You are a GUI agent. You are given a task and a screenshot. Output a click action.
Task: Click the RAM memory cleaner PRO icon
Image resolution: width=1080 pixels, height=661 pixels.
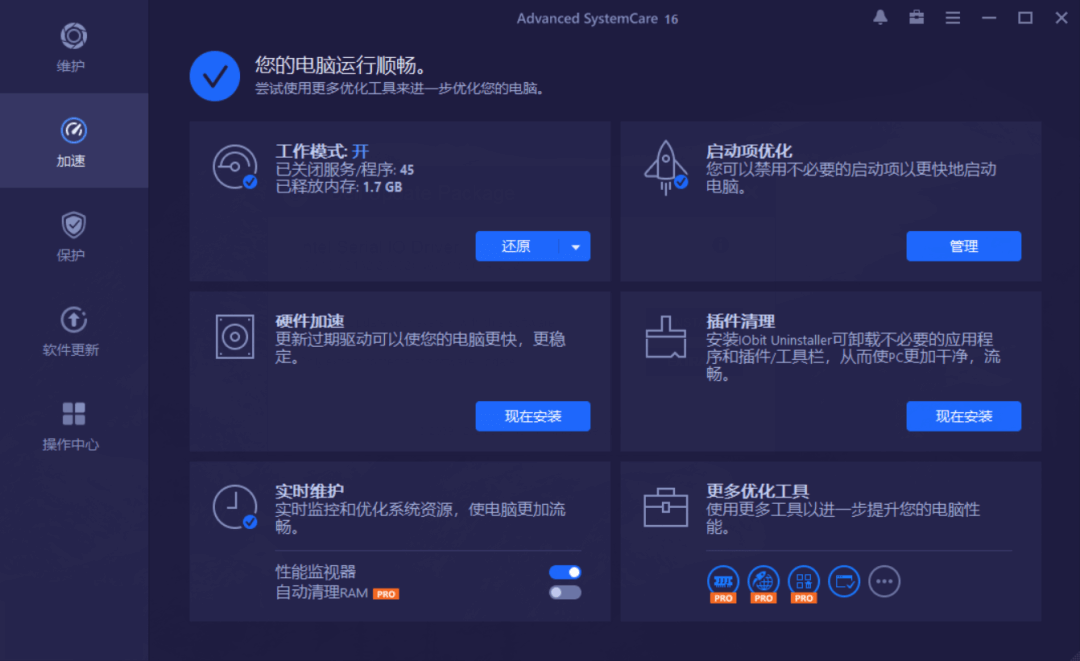(x=723, y=580)
